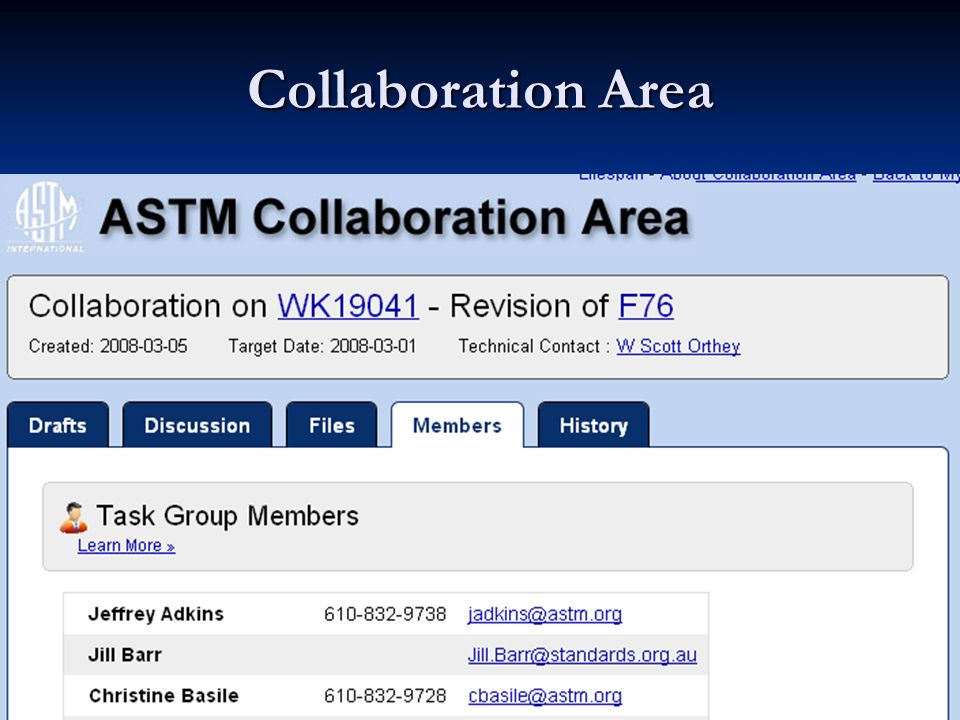The image size is (960, 720).
Task: Click phone number 610-832-9738
Action: tap(385, 613)
